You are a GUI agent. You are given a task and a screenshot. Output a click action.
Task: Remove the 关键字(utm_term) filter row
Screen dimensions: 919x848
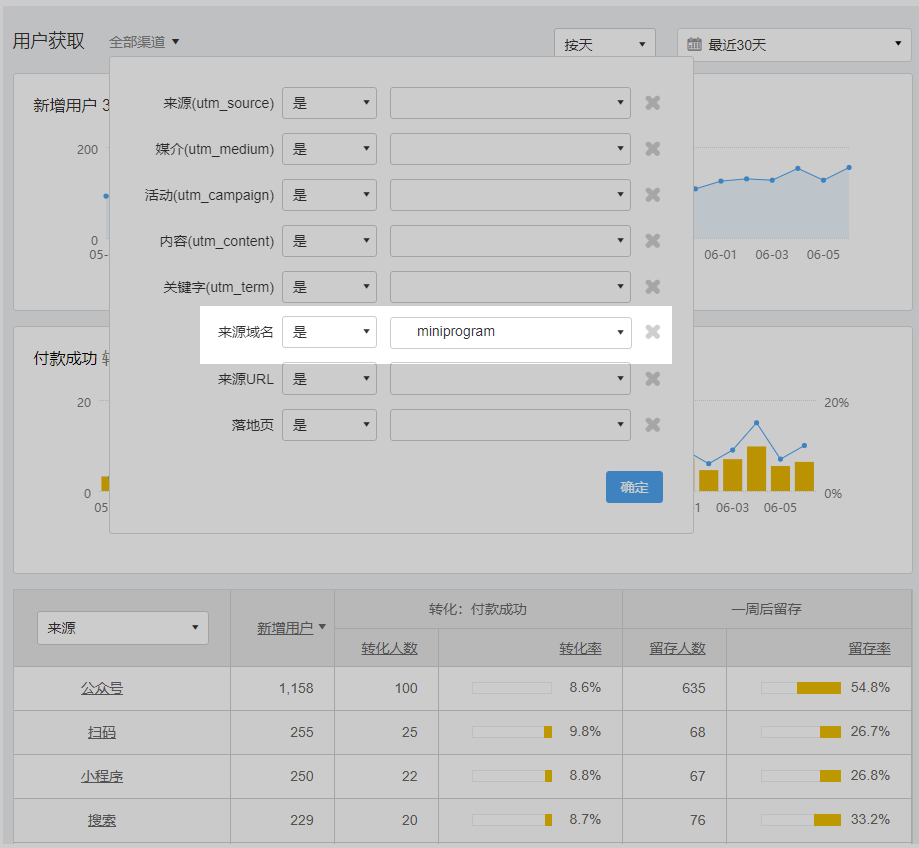click(x=653, y=286)
